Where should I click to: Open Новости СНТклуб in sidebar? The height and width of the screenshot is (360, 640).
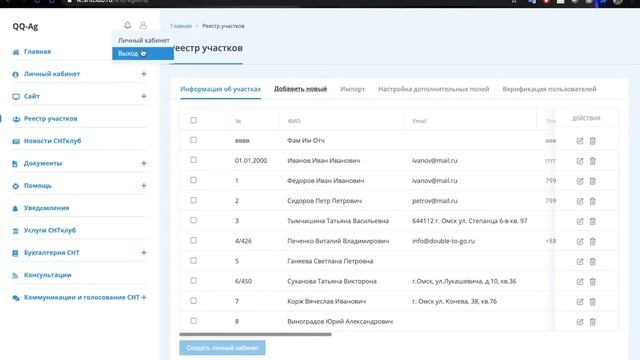(52, 141)
